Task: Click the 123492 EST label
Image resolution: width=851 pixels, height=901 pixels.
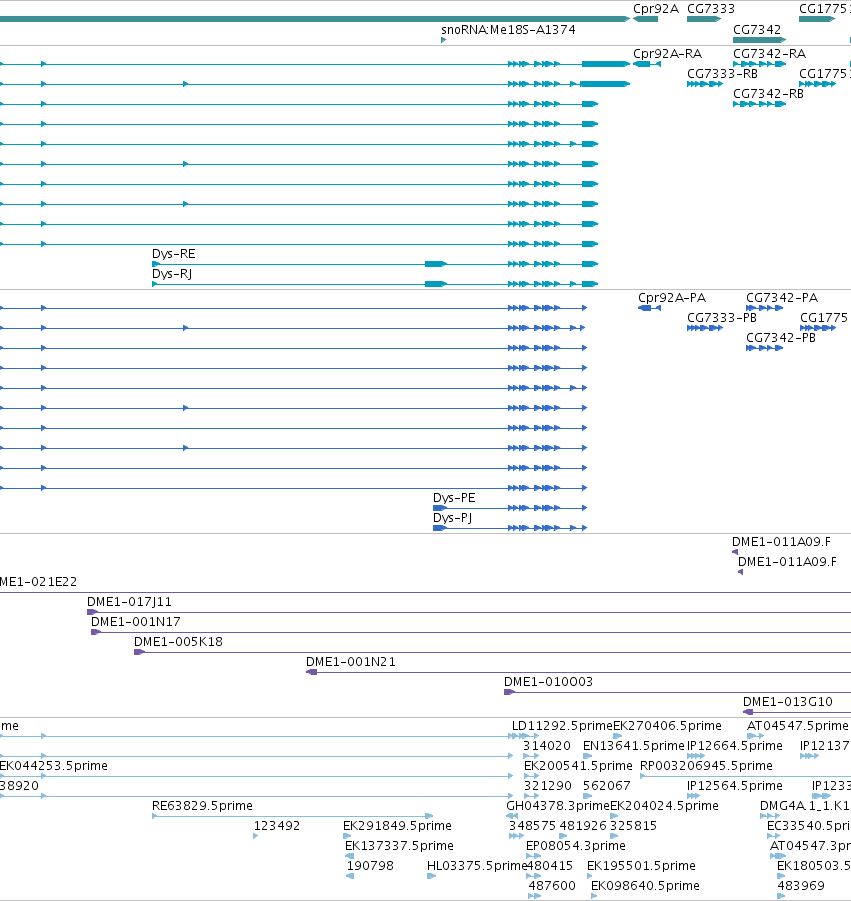Action: [277, 826]
